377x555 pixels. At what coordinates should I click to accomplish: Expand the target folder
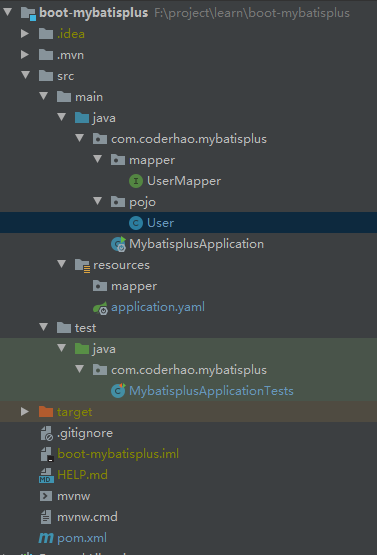coord(25,411)
